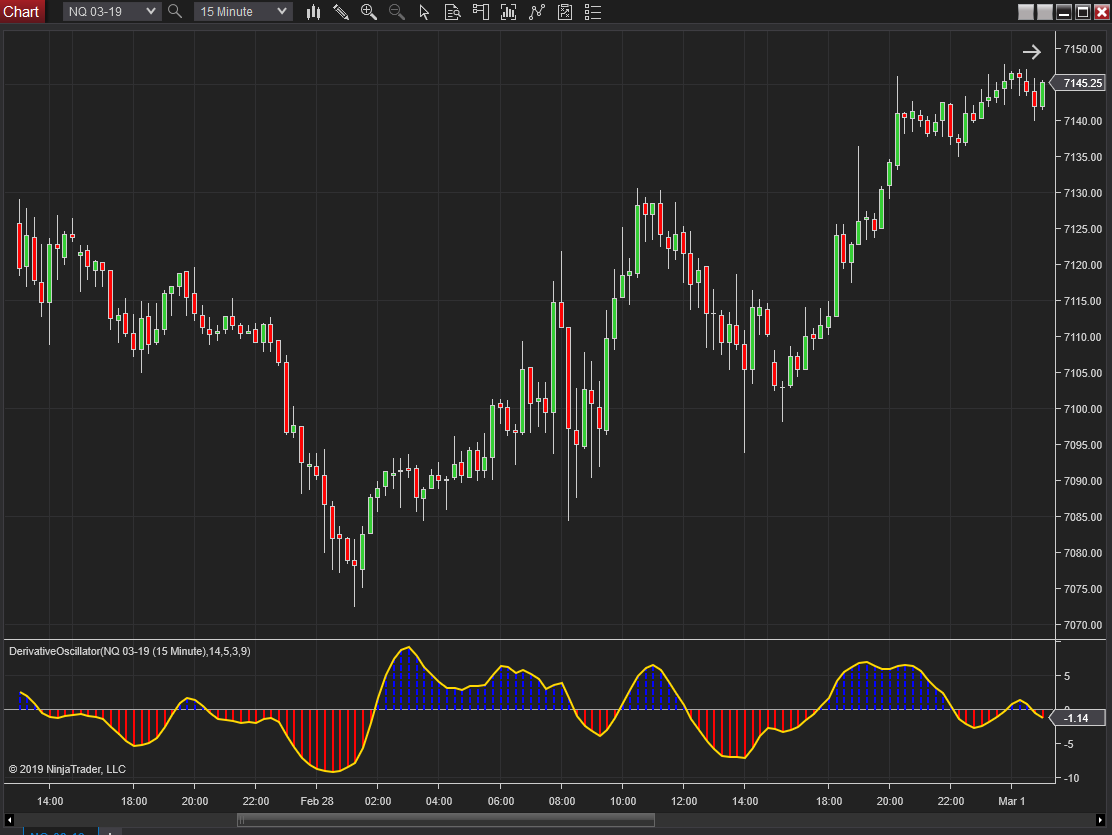This screenshot has height=835, width=1112.
Task: Click the zoom out icon
Action: coord(396,12)
